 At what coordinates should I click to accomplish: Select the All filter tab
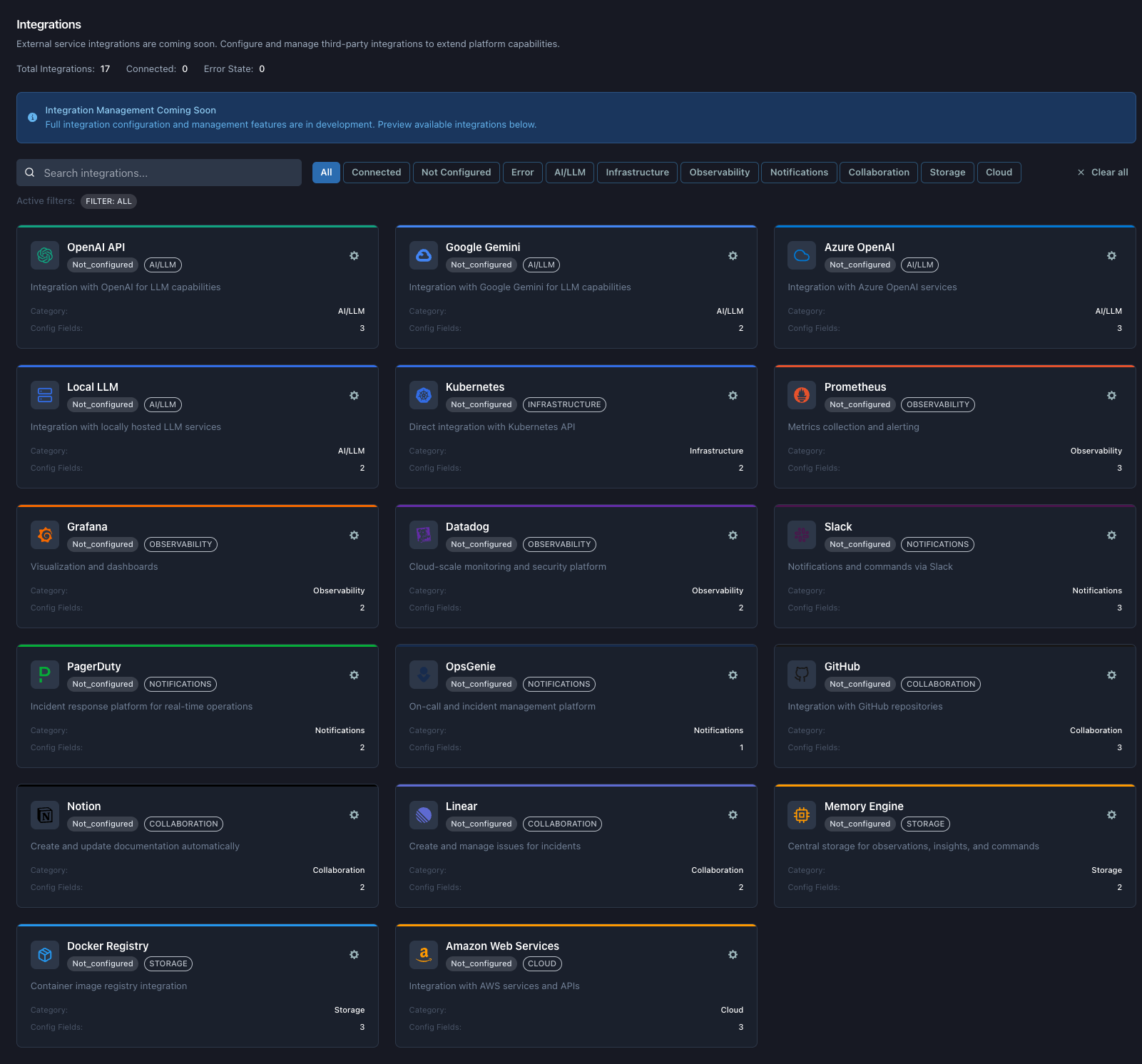click(326, 172)
